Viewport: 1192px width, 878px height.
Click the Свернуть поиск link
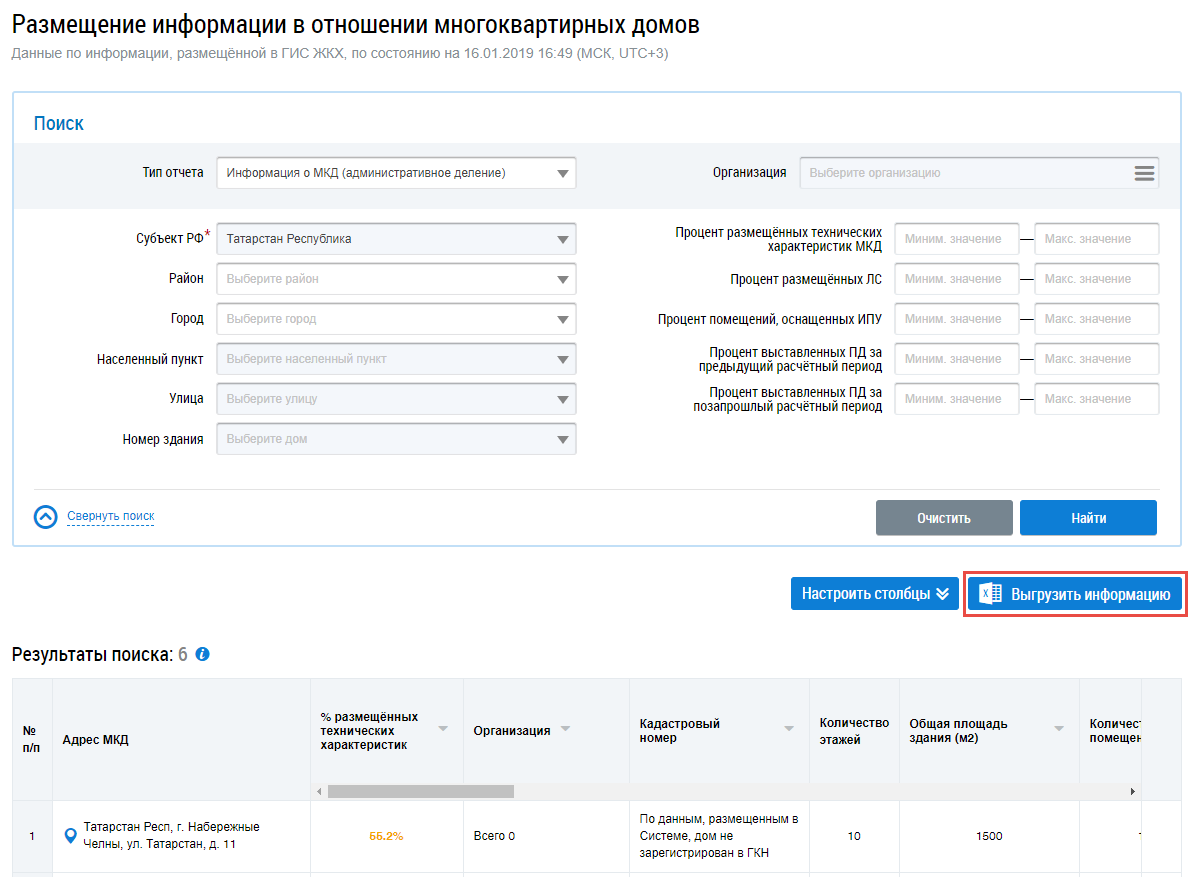tap(111, 517)
